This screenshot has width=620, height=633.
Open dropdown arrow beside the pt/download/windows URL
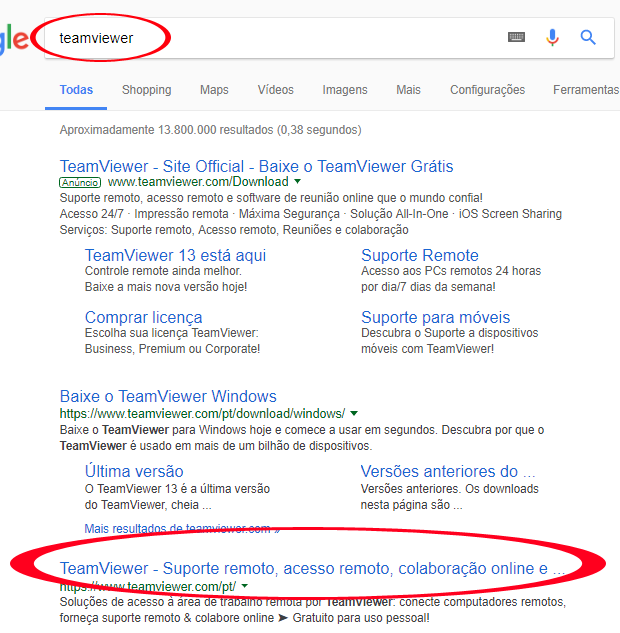354,413
